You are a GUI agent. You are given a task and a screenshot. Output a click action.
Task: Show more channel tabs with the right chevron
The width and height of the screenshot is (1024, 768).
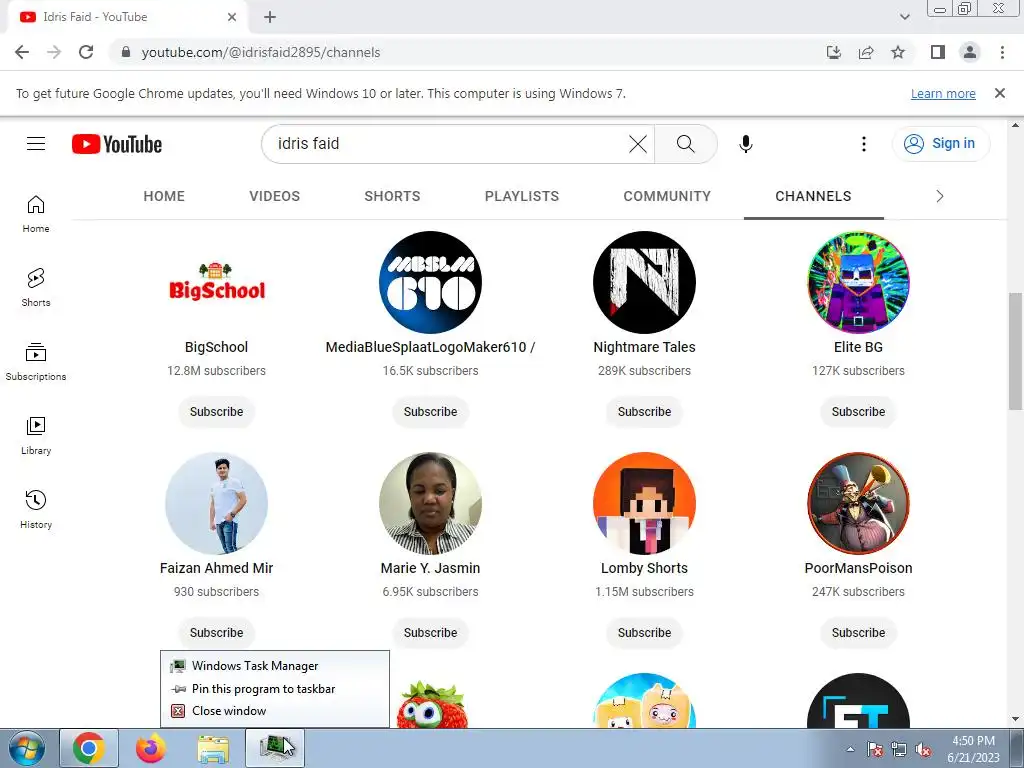point(940,196)
